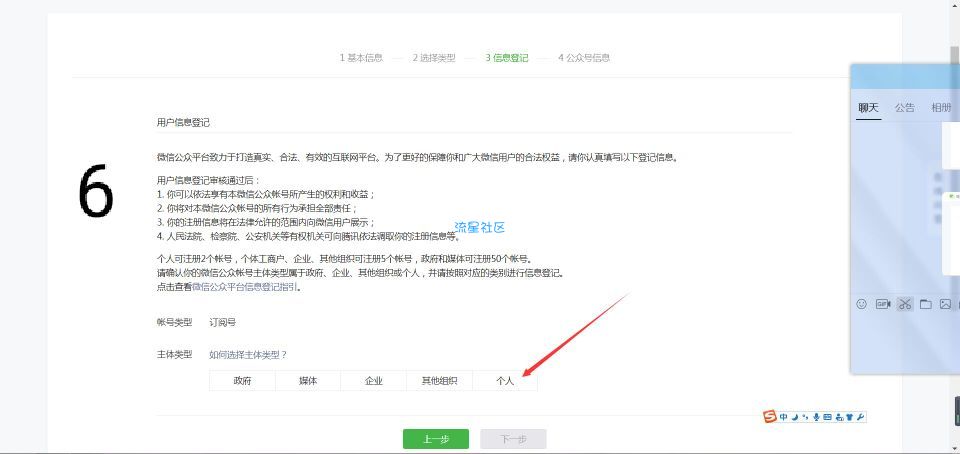The height and width of the screenshot is (454, 960).
Task: Click the 帐号类型 label
Action: coord(174,322)
